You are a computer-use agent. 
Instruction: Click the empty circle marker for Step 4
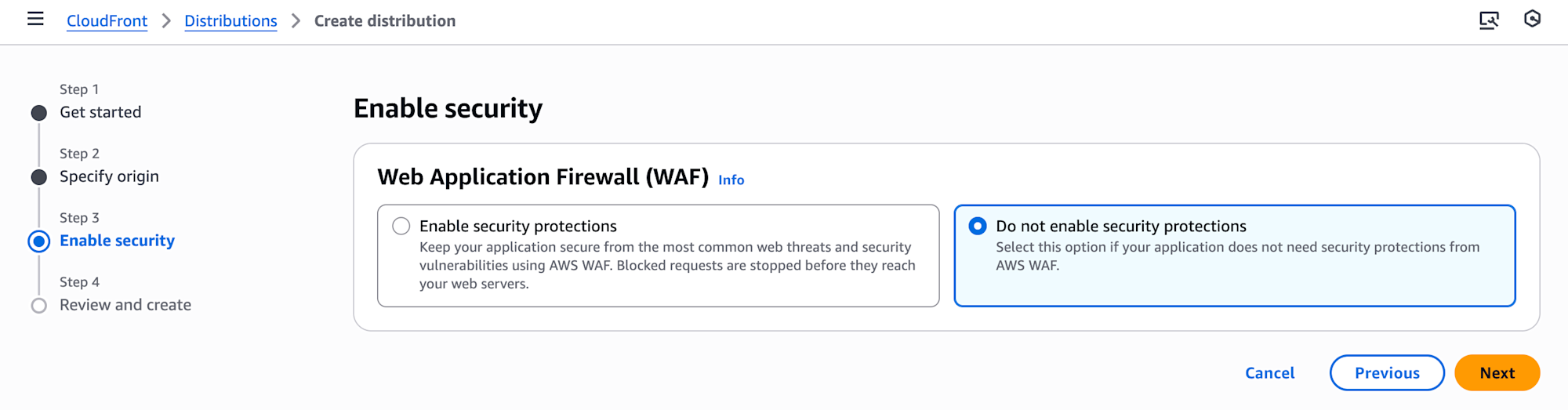coord(38,306)
